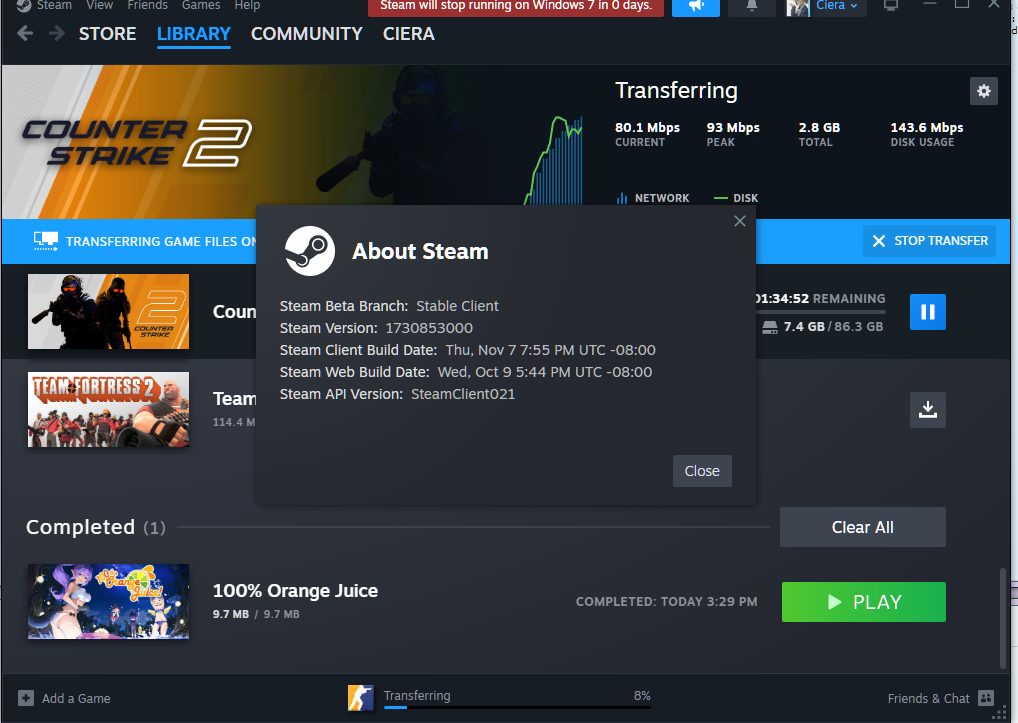1018x723 pixels.
Task: Open the download page settings gear
Action: coord(983,90)
